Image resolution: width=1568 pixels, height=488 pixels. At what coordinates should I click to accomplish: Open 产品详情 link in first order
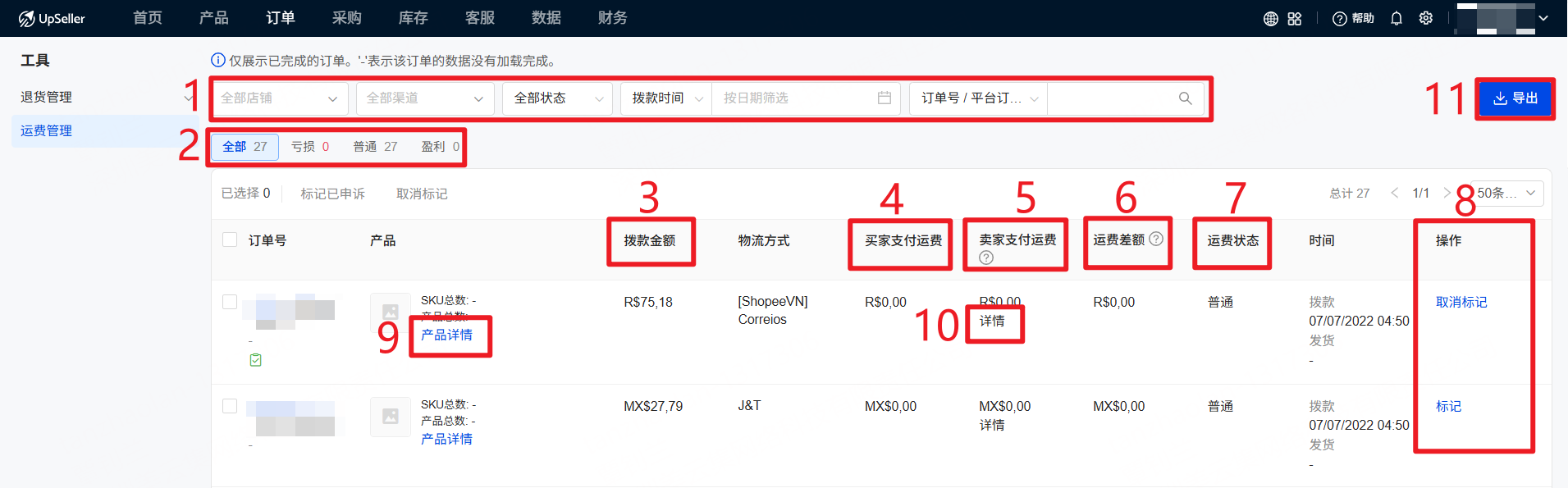tap(446, 335)
